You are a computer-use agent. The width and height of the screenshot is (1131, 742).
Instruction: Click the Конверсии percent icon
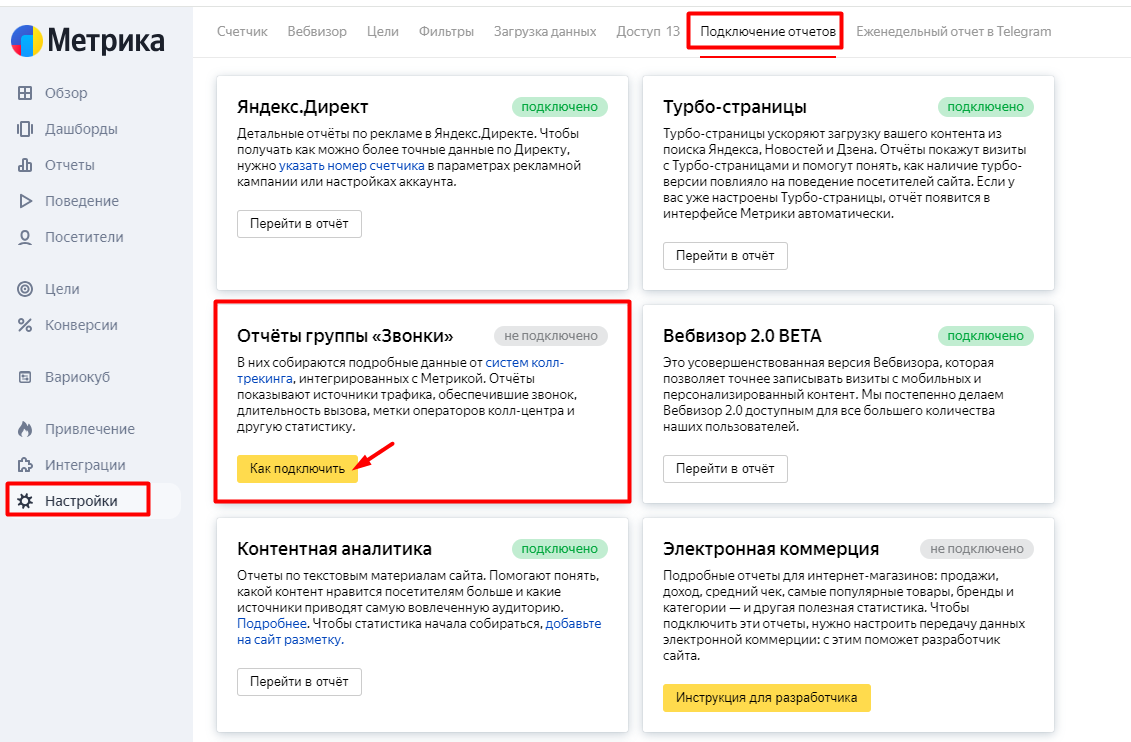click(25, 325)
